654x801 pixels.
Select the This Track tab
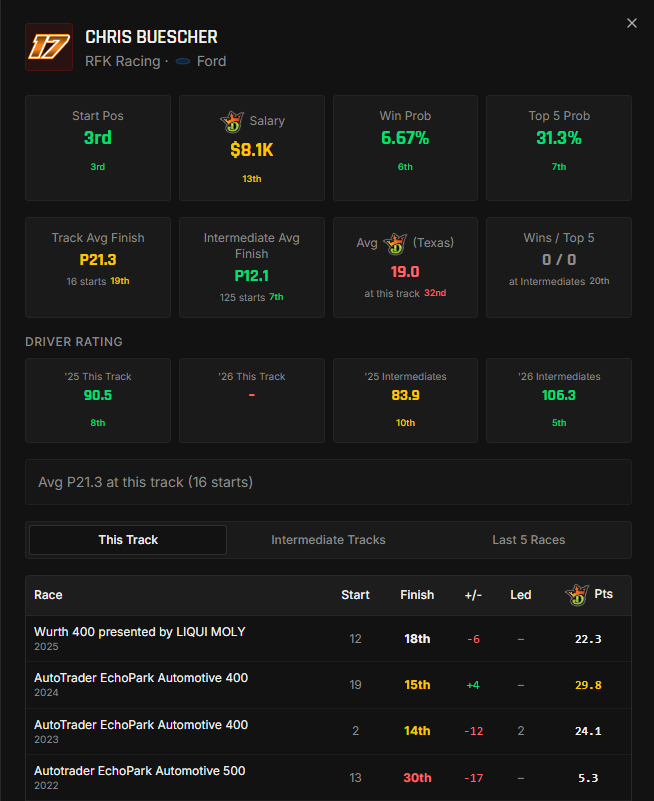[x=128, y=540]
